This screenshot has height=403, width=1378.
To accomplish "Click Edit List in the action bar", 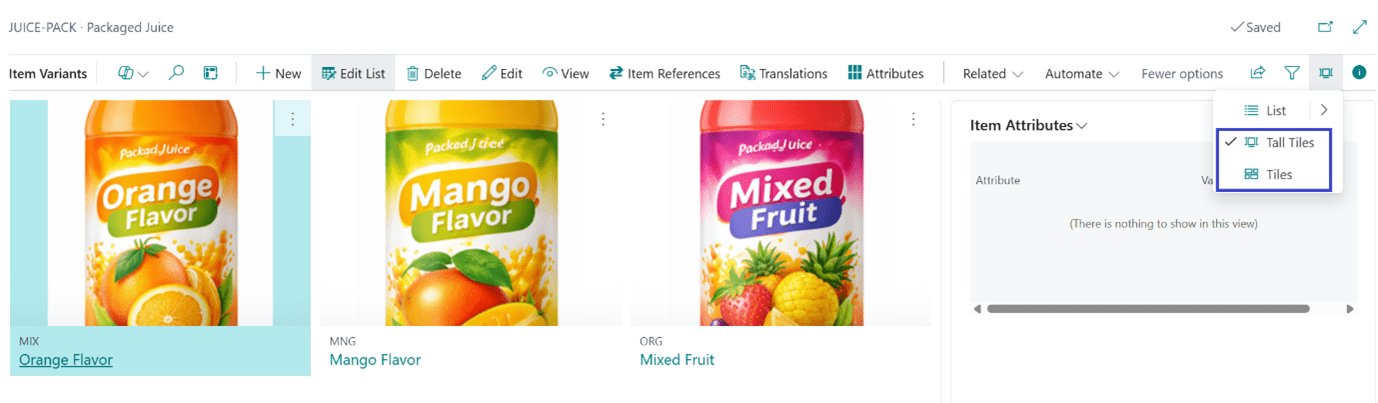I will click(353, 73).
